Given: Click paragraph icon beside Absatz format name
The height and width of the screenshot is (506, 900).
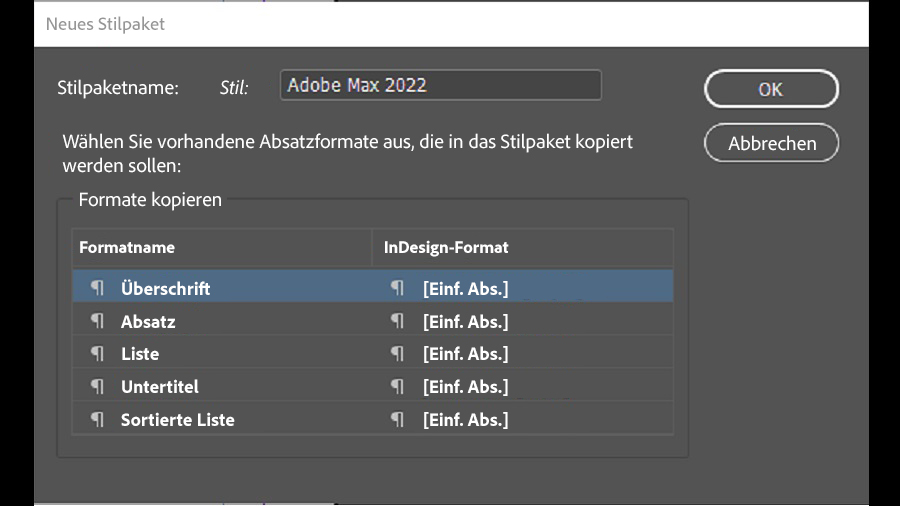Looking at the screenshot, I should pos(97,321).
